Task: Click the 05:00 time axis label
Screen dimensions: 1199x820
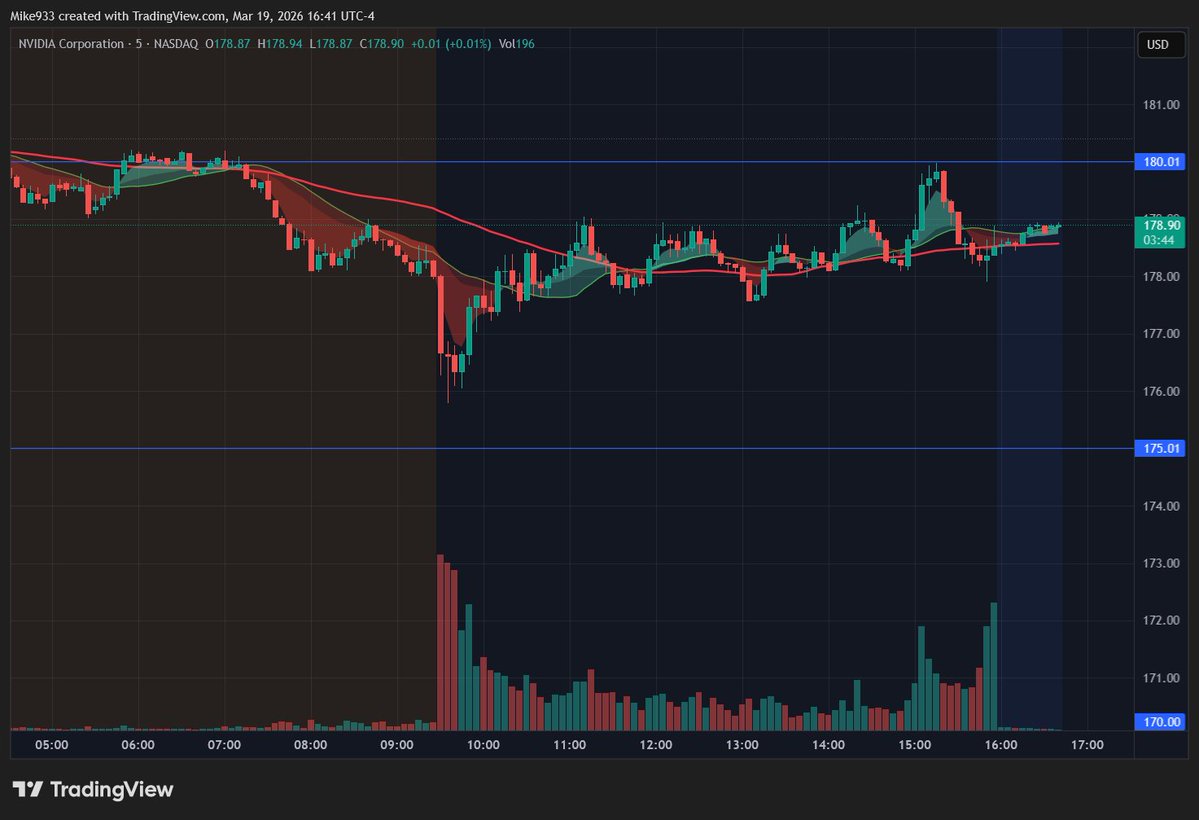Action: point(51,745)
